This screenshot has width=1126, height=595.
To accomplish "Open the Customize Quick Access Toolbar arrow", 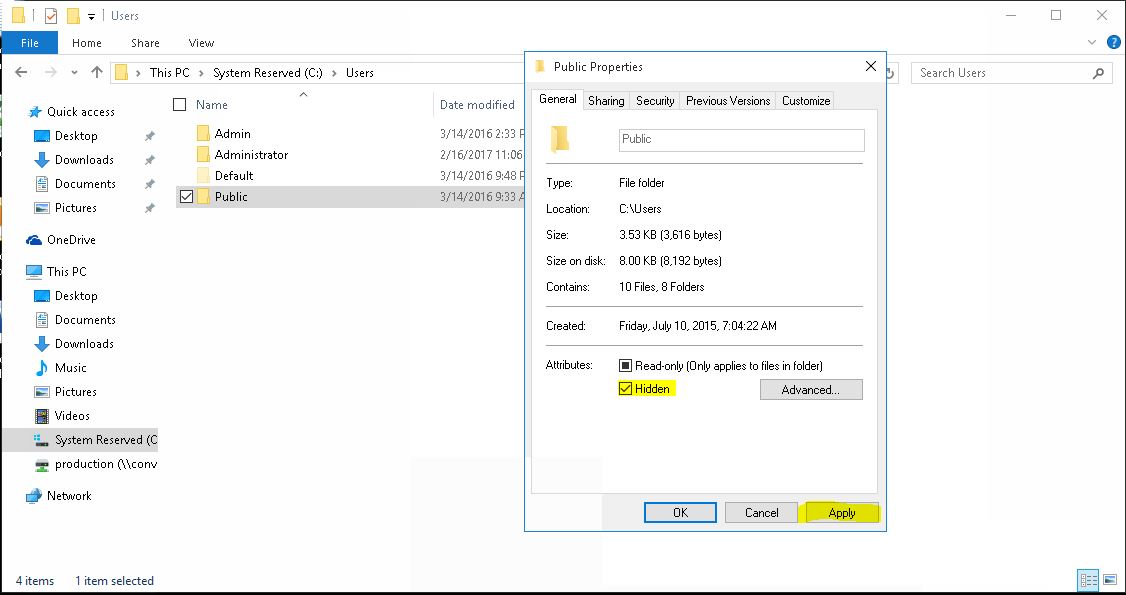I will point(91,16).
